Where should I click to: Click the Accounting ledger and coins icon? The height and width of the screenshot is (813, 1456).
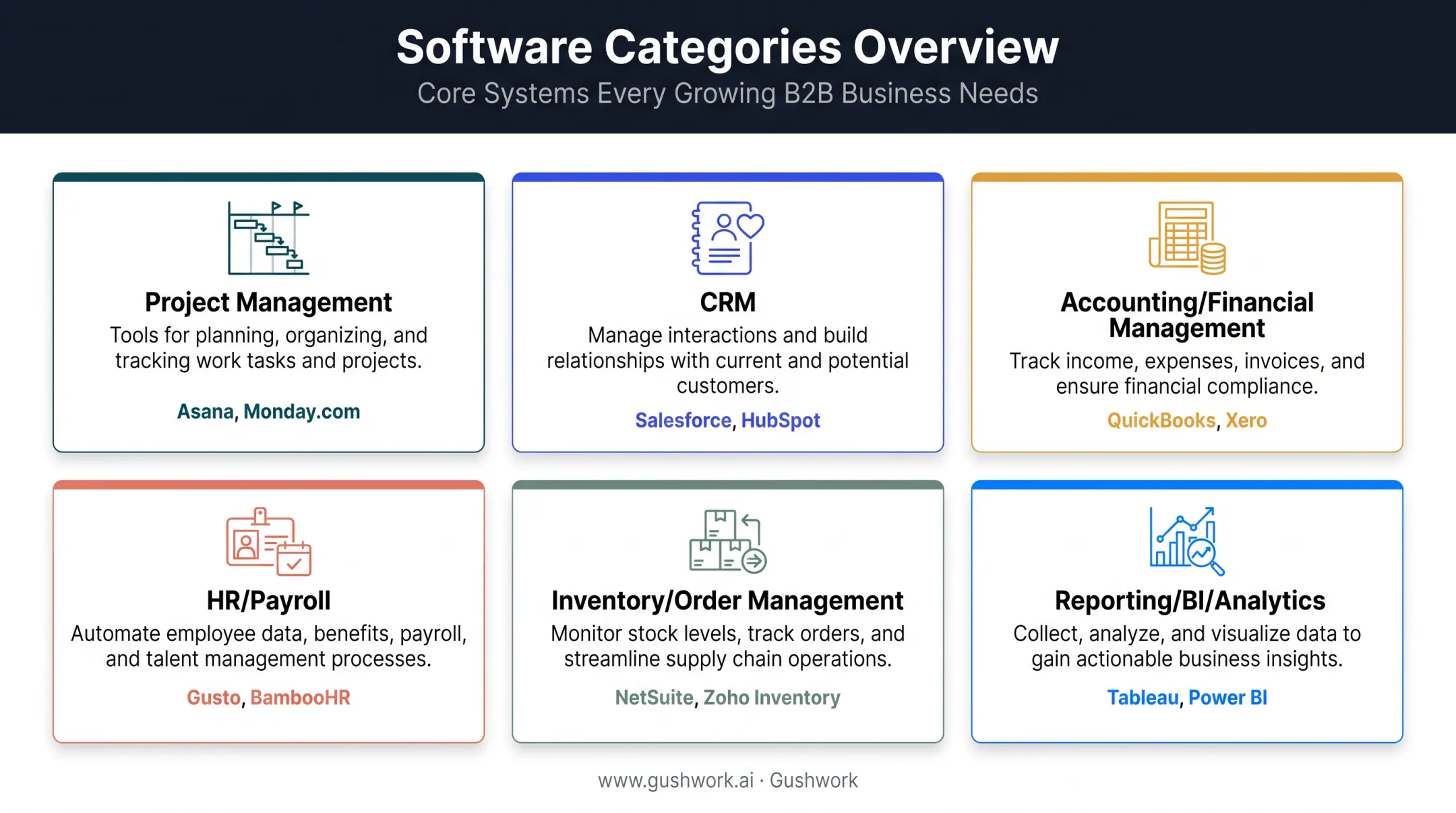pos(1187,237)
